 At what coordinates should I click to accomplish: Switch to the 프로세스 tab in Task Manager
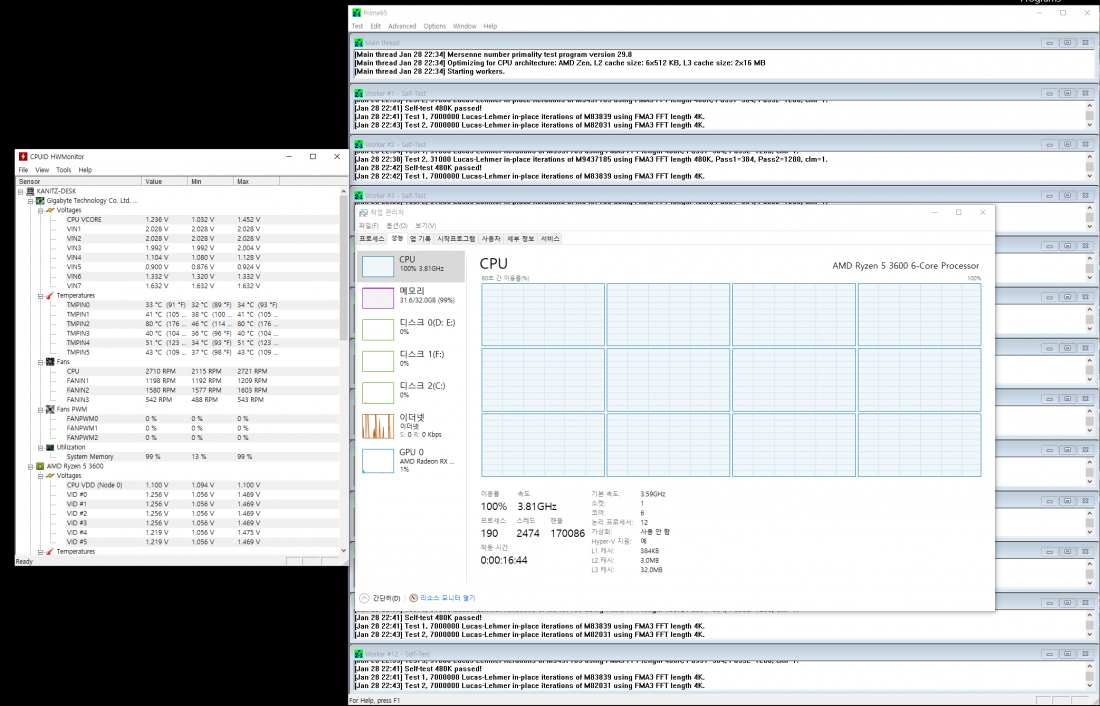pos(370,238)
